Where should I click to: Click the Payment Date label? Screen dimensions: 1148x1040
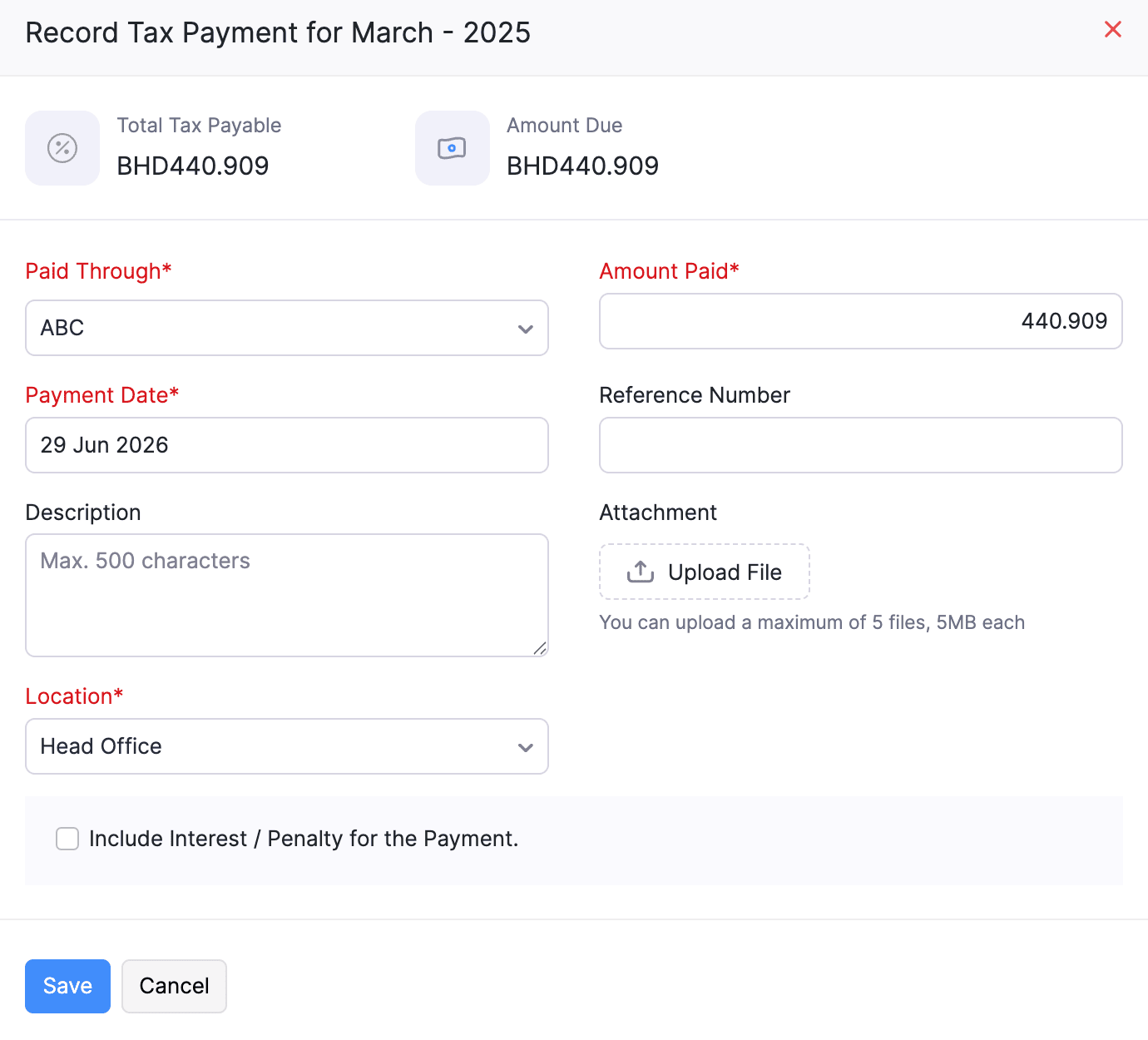coord(102,395)
